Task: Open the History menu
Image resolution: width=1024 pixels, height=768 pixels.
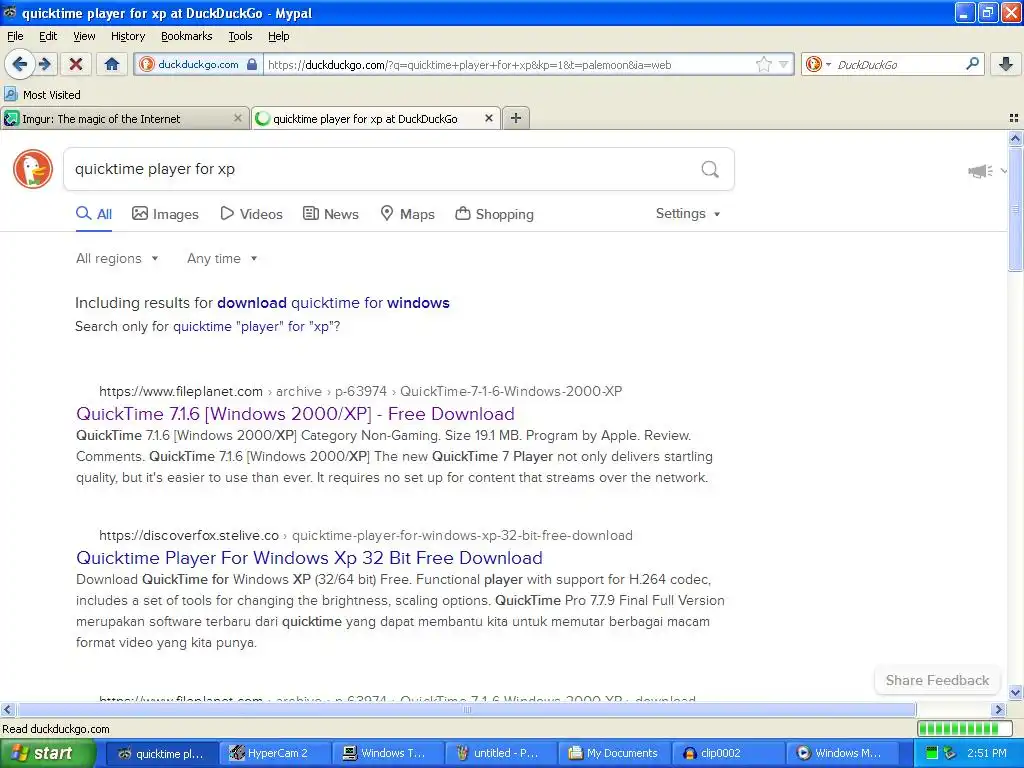Action: tap(127, 36)
